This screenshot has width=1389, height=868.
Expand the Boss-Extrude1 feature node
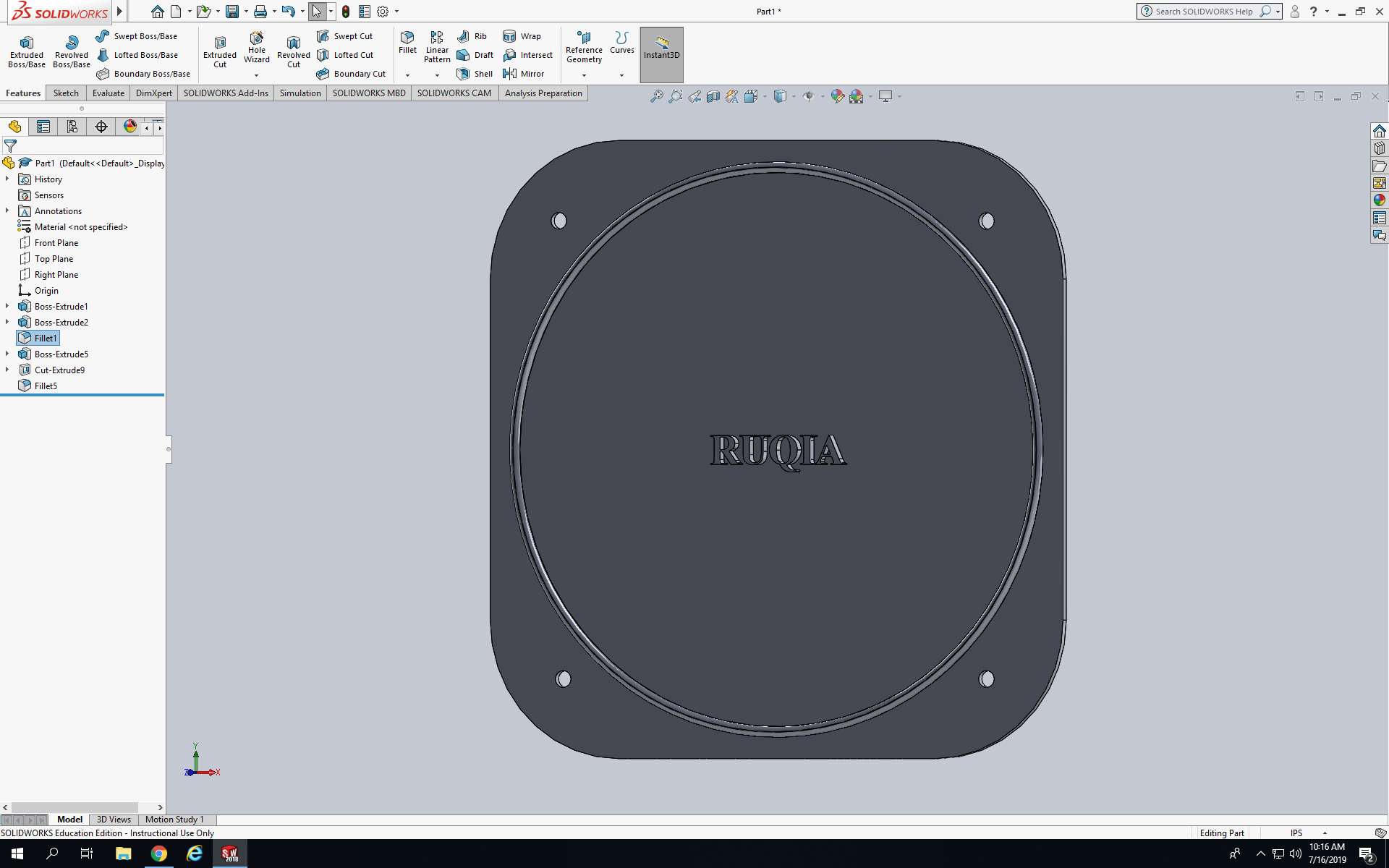[7, 306]
